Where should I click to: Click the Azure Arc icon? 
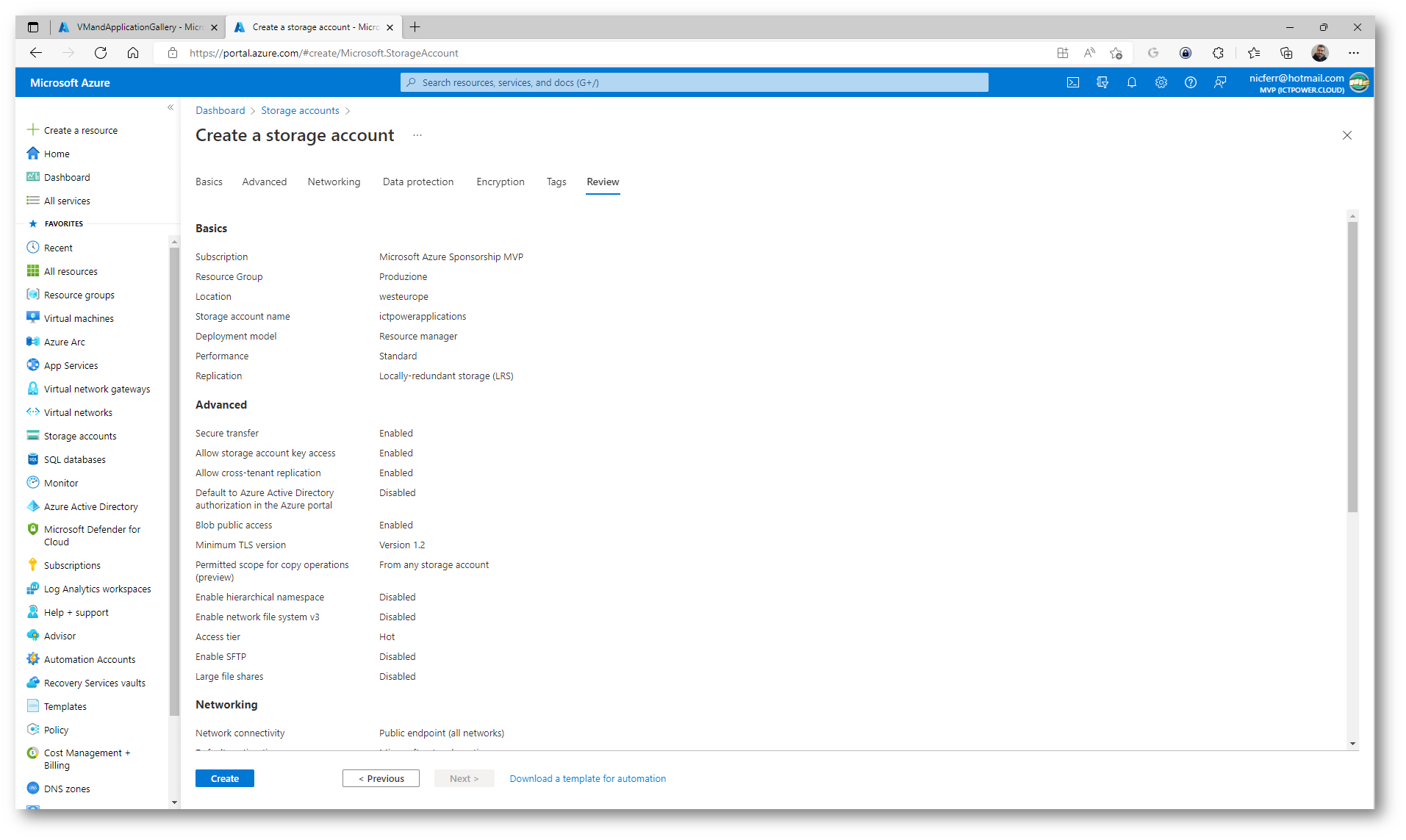[x=33, y=342]
